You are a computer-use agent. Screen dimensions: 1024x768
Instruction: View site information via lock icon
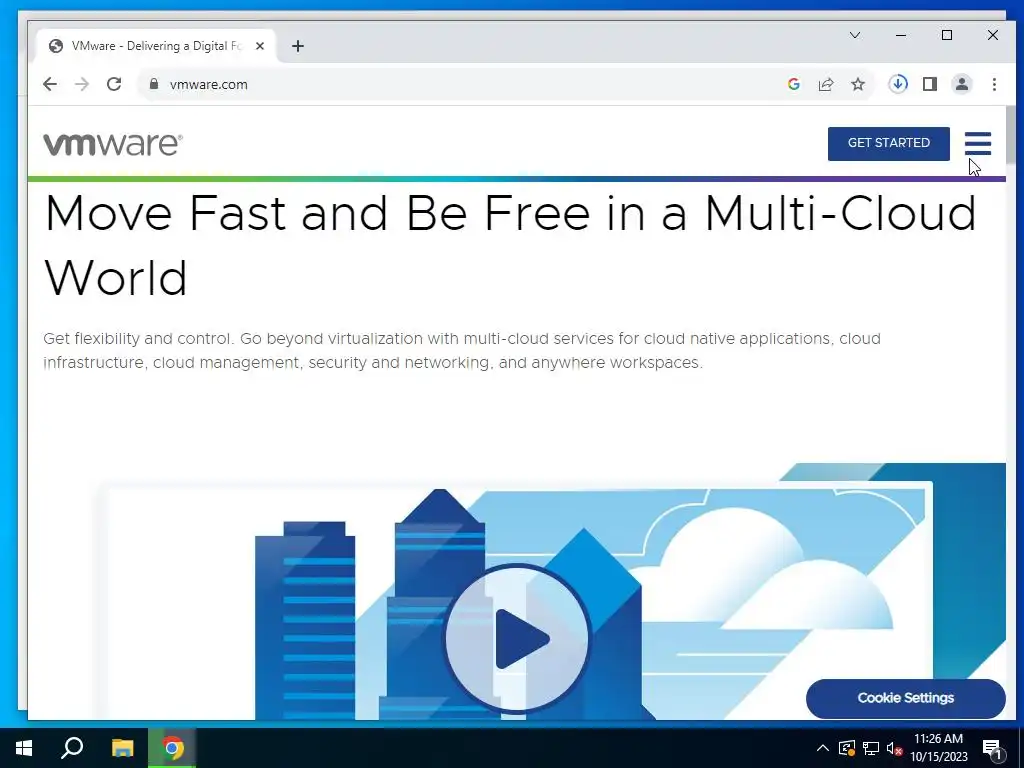154,84
